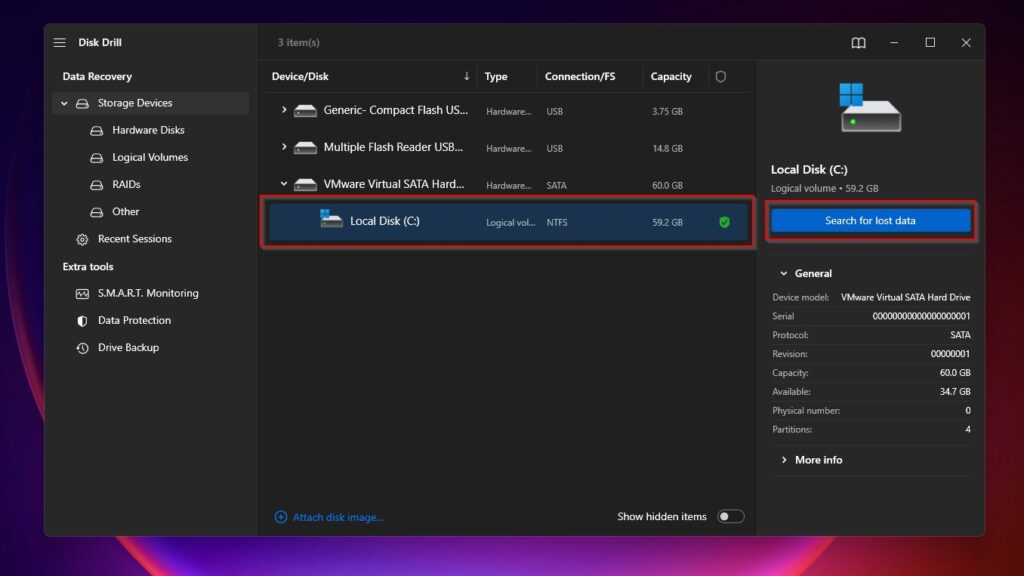Collapse the VMware Virtual SATA Hard drive row

click(x=283, y=184)
